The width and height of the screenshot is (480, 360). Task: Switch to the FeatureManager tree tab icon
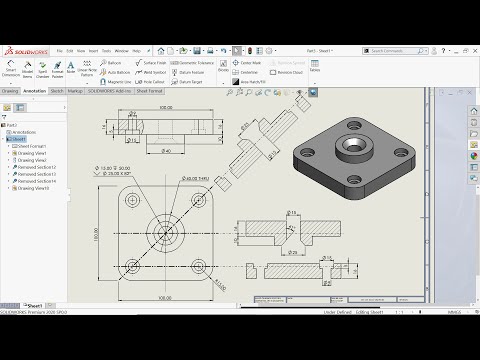point(7,107)
